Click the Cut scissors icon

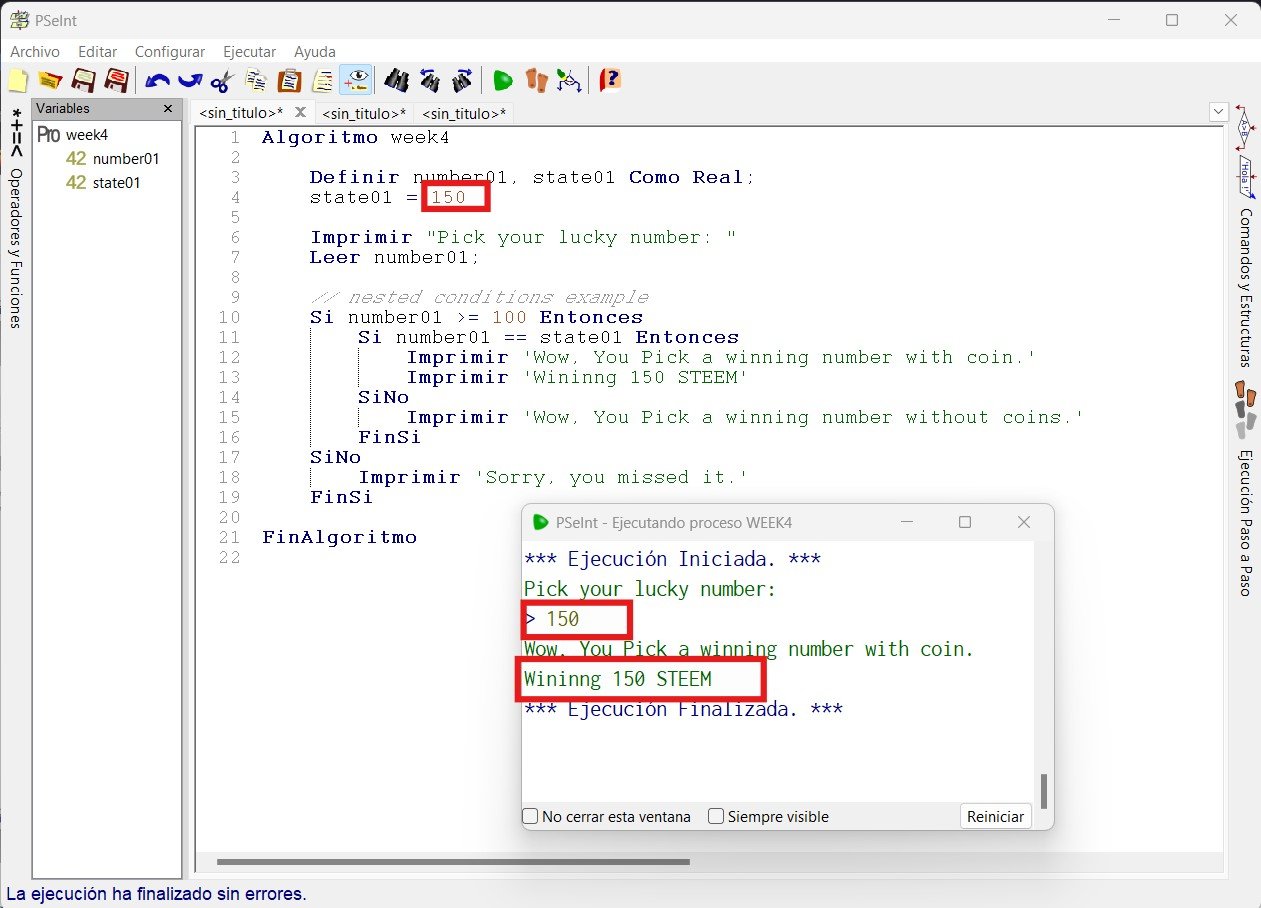tap(222, 80)
